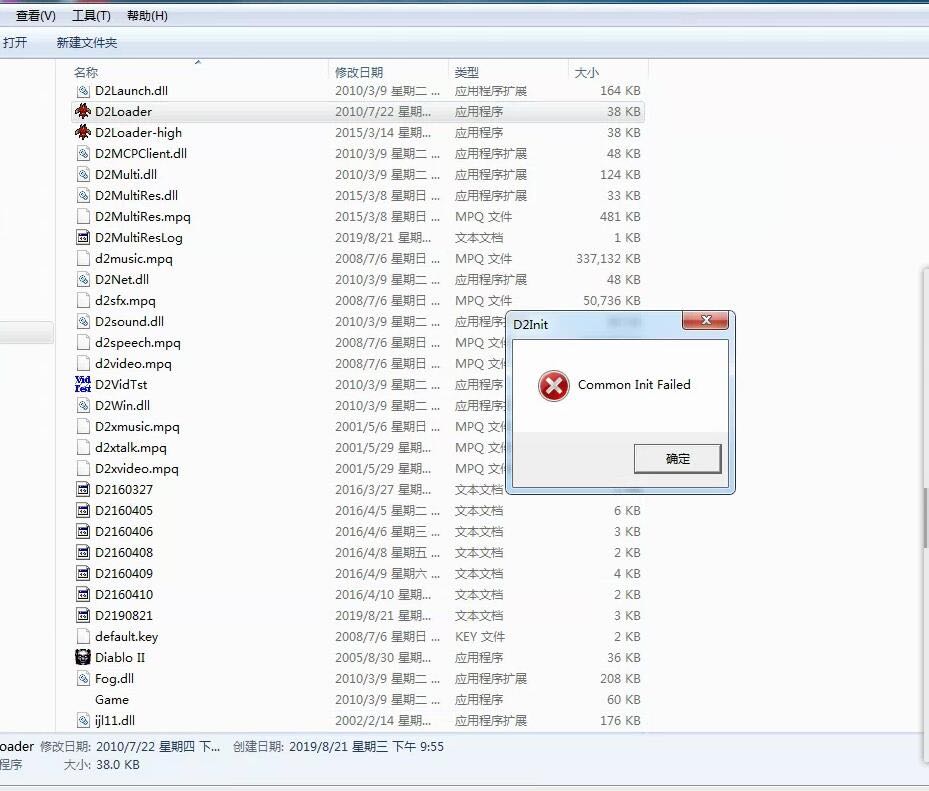Click the d2video.mpq file icon
Viewport: 929px width, 791px height.
pos(83,364)
